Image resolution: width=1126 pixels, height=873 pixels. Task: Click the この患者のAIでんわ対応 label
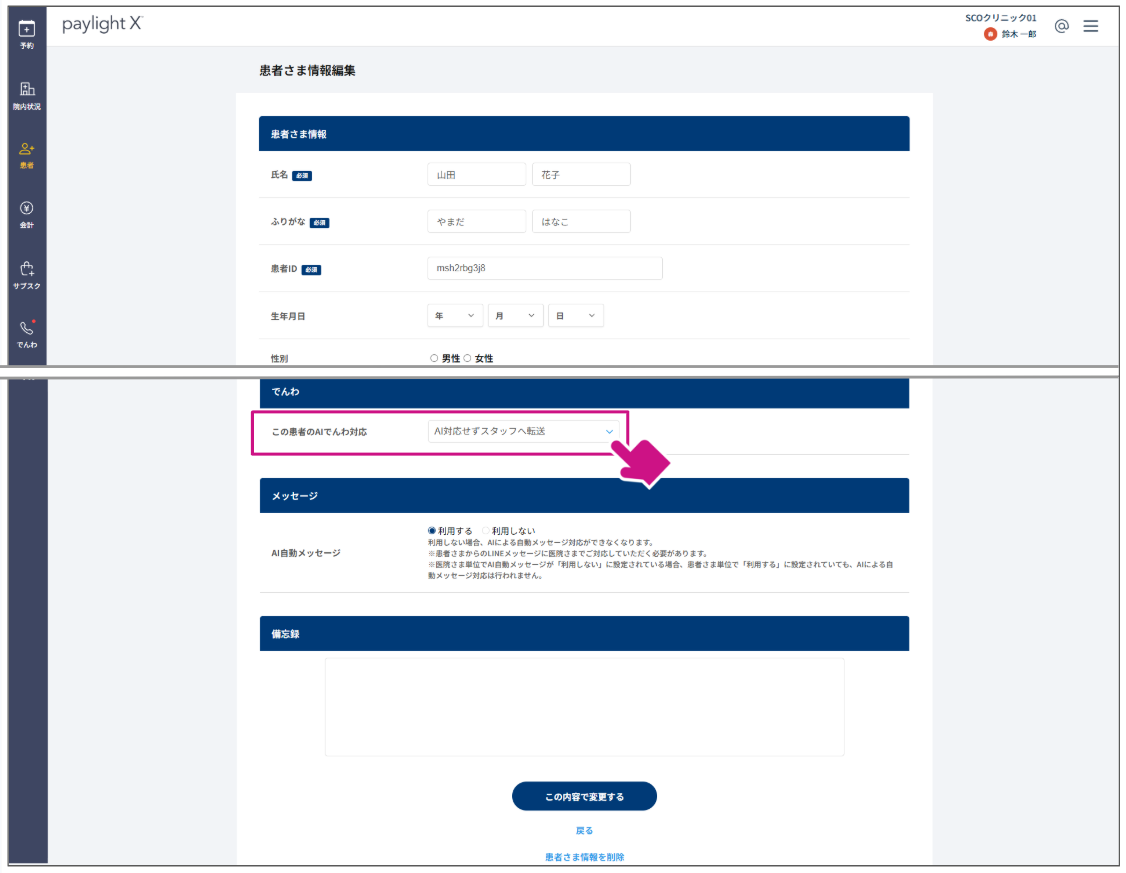(x=319, y=432)
